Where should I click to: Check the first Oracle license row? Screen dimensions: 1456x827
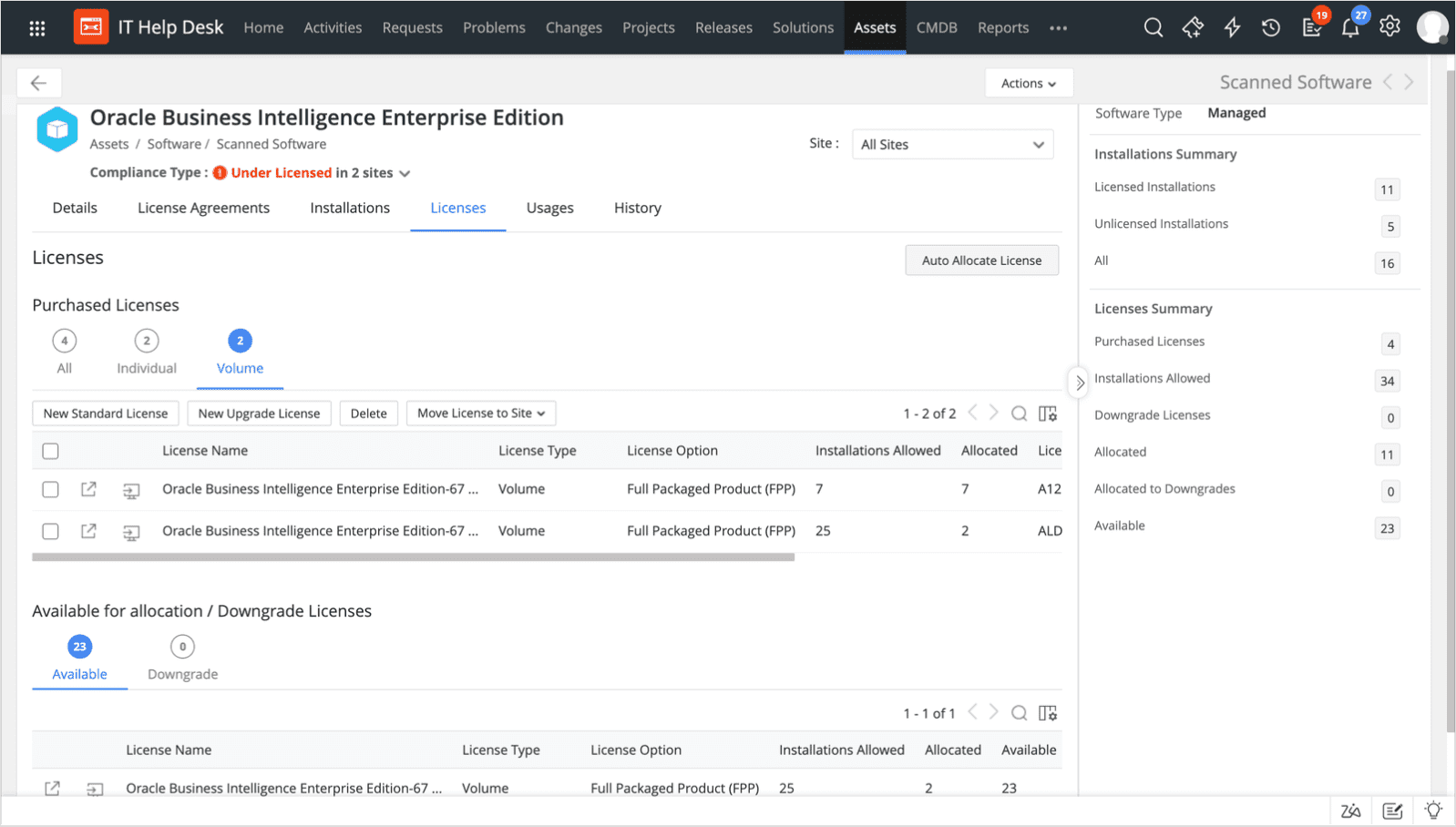coord(51,489)
